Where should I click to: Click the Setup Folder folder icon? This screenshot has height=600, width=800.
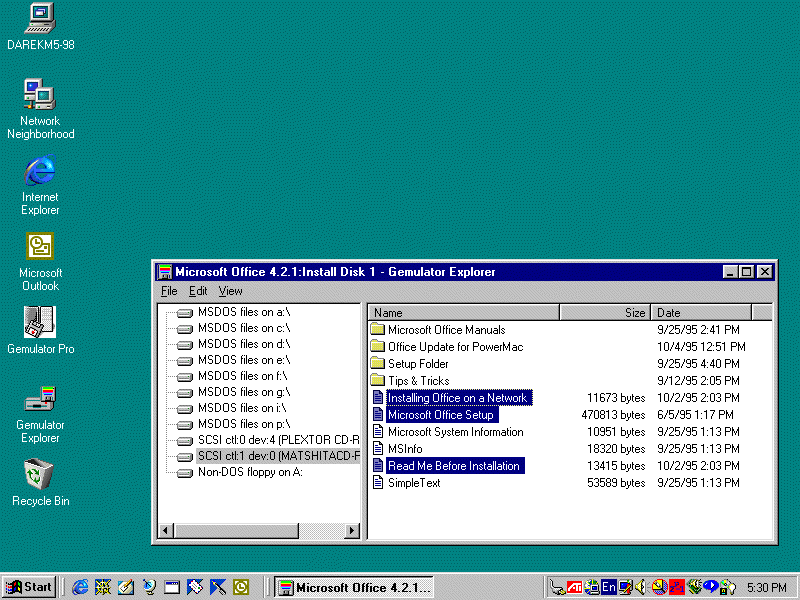[x=378, y=363]
